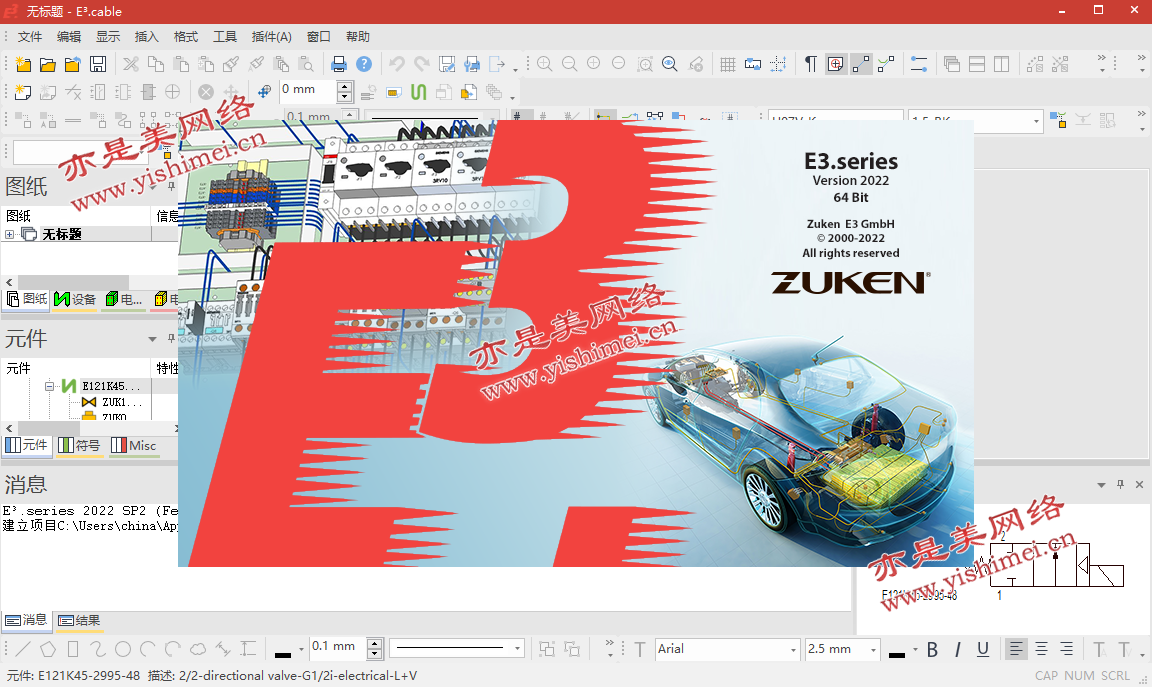Click the tile windows horizontally icon
The height and width of the screenshot is (687, 1152).
point(976,65)
